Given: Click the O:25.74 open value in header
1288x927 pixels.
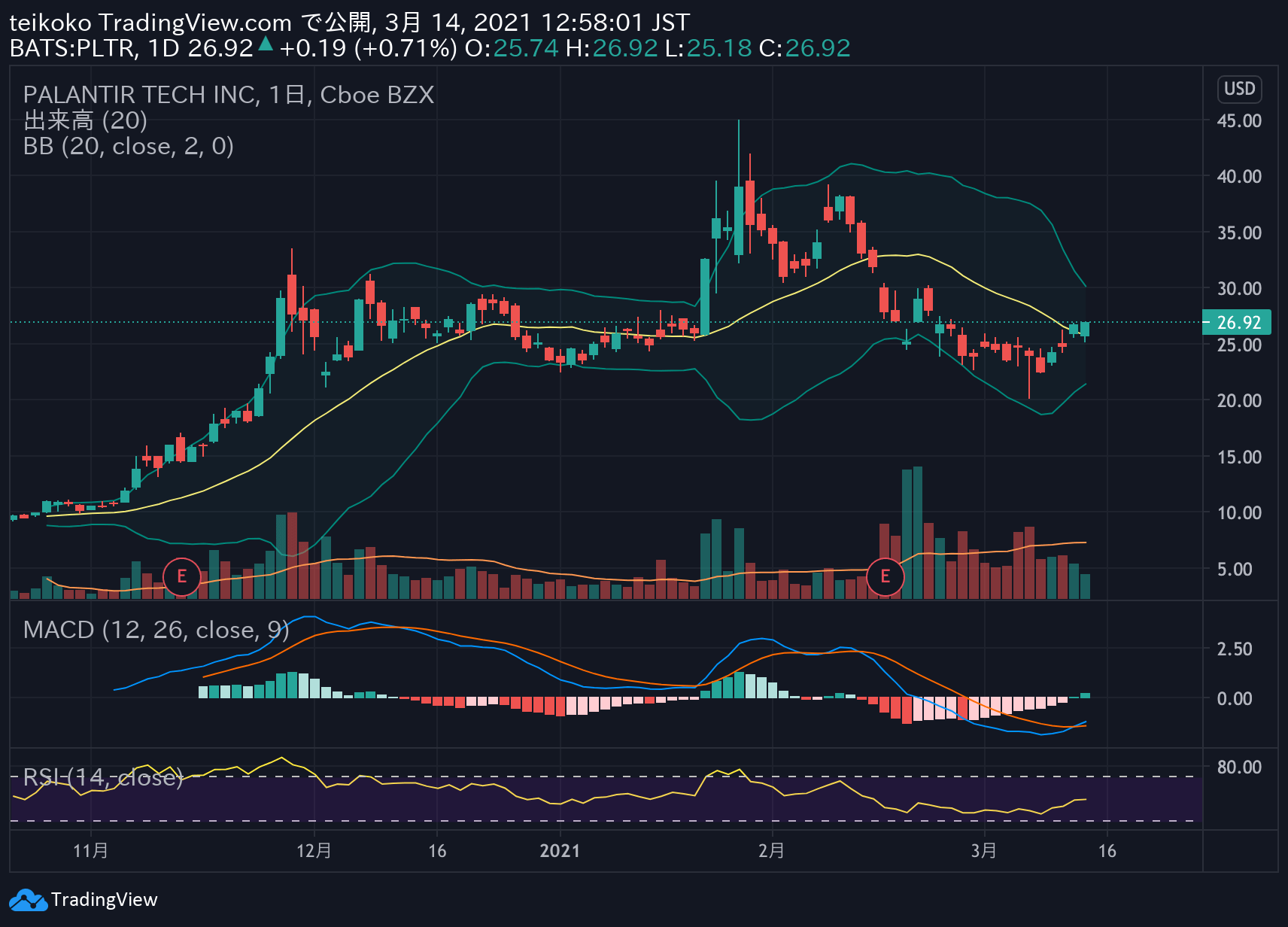Looking at the screenshot, I should click(512, 49).
